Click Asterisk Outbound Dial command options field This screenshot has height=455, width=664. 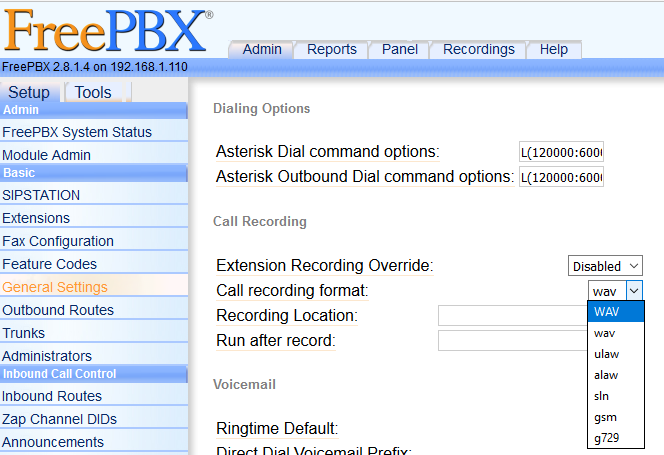click(x=561, y=177)
